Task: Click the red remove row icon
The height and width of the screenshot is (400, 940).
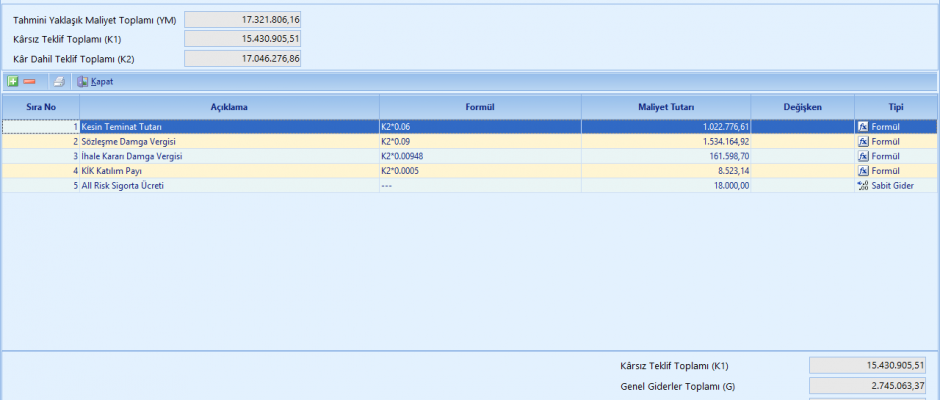Action: pos(30,81)
